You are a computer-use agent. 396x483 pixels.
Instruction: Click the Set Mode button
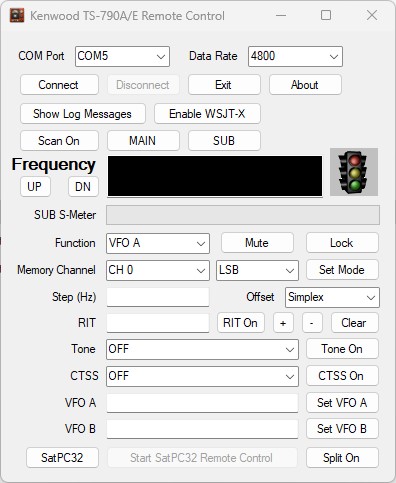(342, 270)
